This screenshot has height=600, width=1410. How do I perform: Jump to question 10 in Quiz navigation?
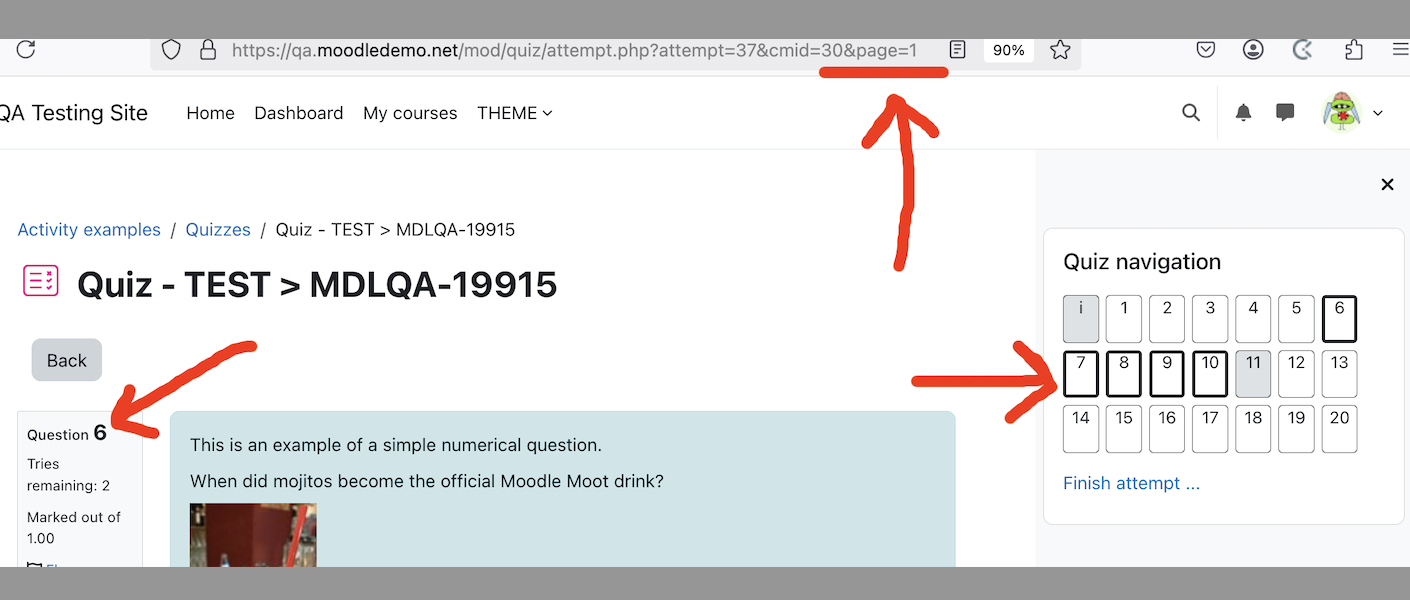pos(1210,374)
